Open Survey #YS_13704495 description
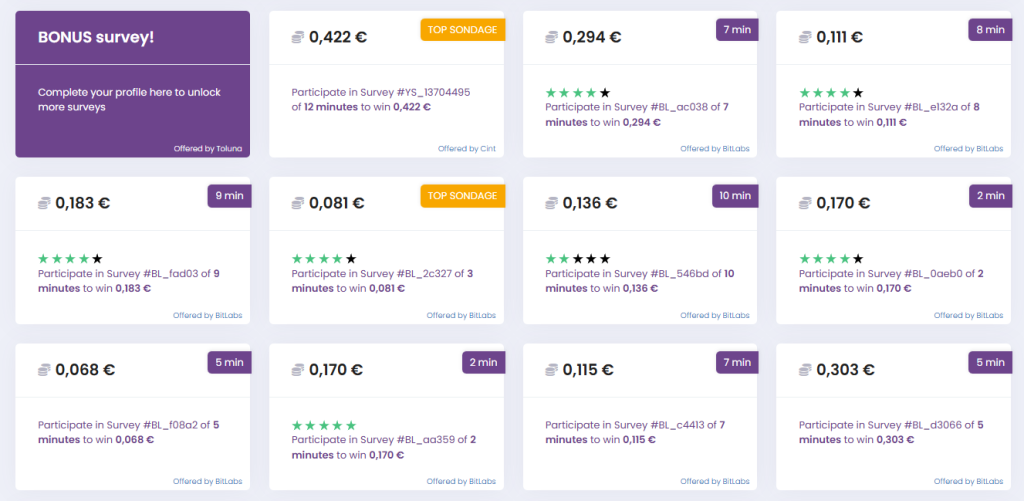Image resolution: width=1024 pixels, height=501 pixels. click(381, 99)
